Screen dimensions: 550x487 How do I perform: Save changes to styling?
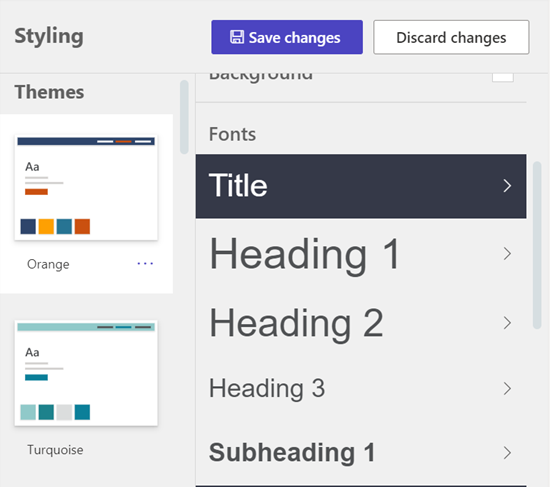tap(287, 37)
